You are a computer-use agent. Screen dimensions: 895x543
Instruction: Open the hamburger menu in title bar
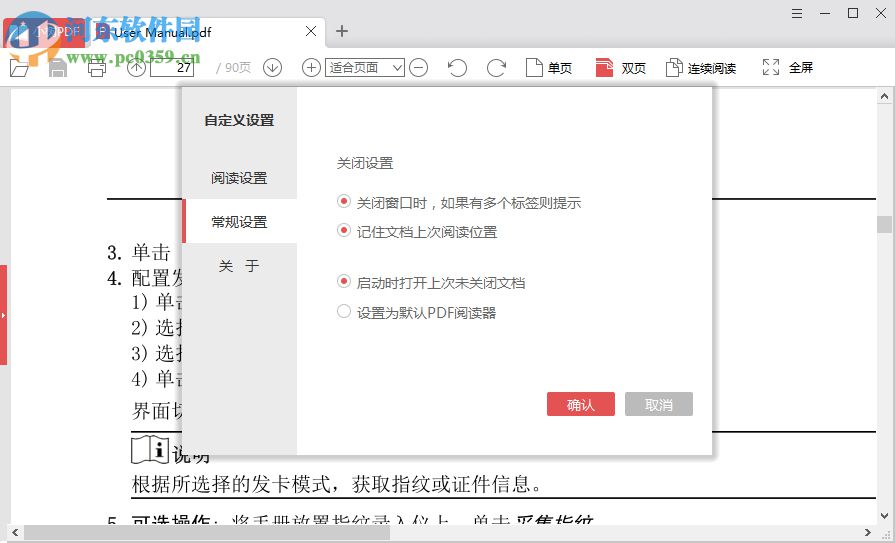797,13
